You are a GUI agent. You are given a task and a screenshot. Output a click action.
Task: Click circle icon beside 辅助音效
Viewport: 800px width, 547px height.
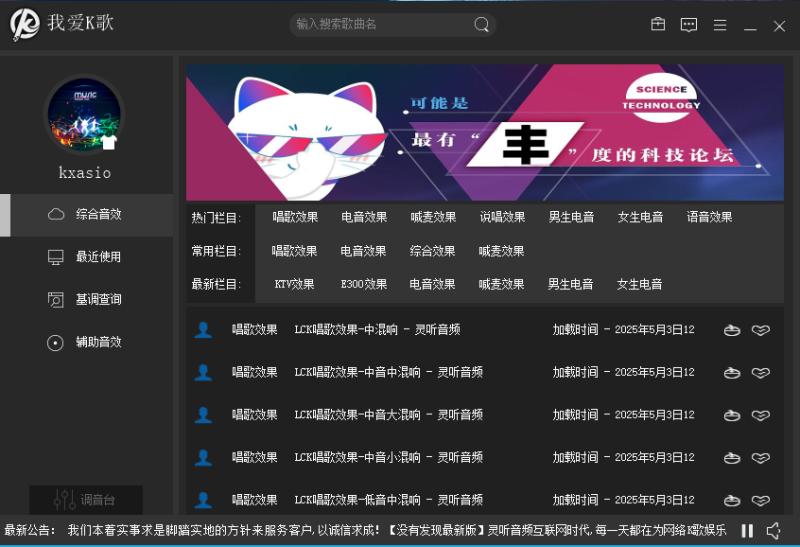pos(56,342)
